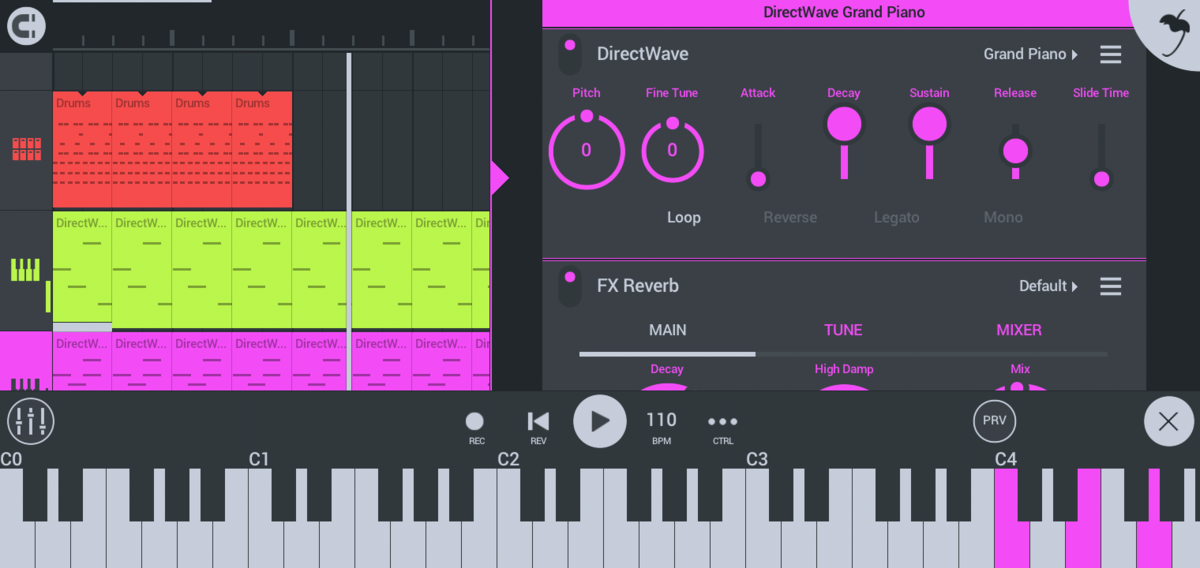
Task: Enable the Mono option
Action: pyautogui.click(x=1003, y=217)
